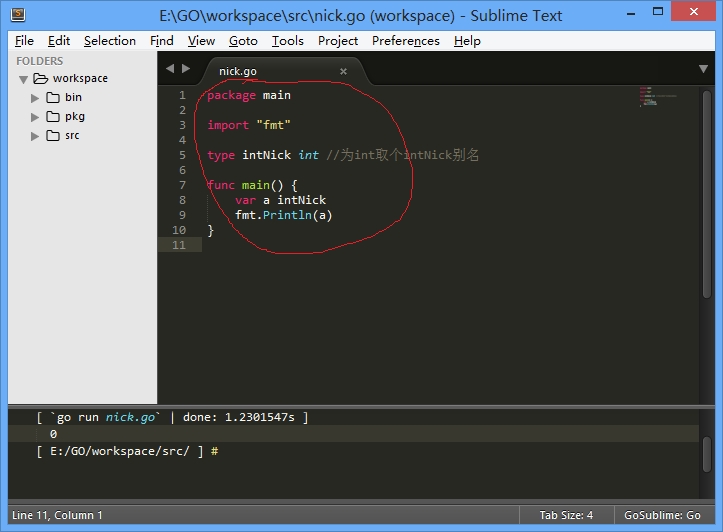Collapse the workspace folder tree
723x532 pixels.
coord(24,79)
